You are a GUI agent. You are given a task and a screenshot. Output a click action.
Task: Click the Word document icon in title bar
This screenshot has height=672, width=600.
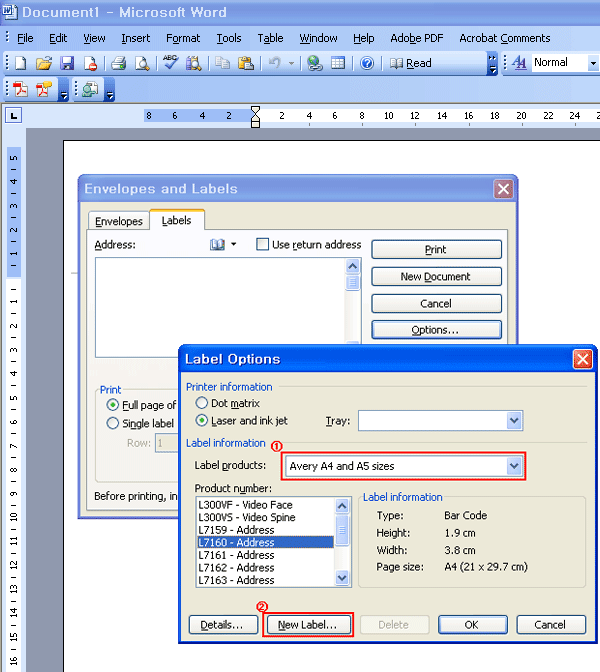coord(9,12)
